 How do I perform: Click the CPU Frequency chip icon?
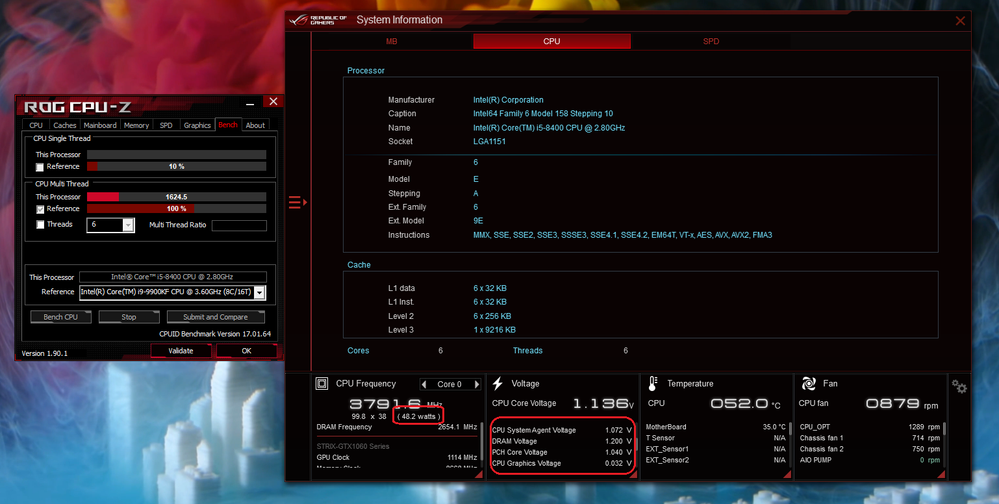(x=322, y=384)
